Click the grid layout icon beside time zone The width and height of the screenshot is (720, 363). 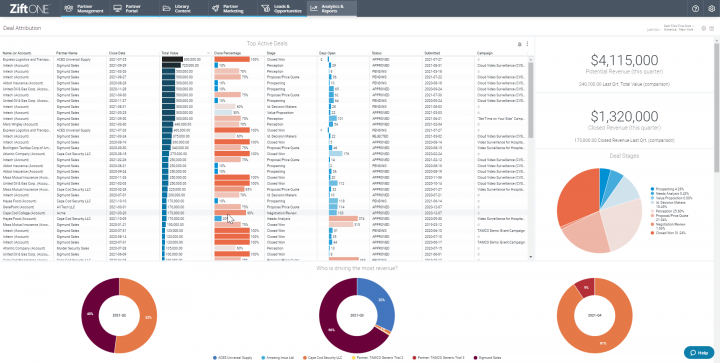coord(711,28)
